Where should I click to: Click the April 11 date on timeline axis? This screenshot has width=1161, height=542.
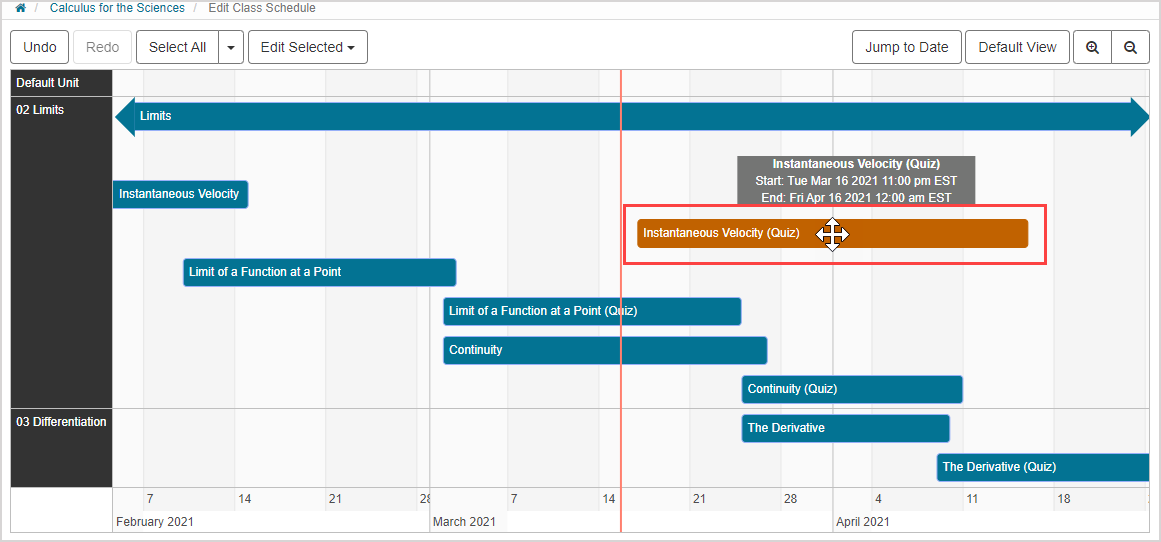972,498
